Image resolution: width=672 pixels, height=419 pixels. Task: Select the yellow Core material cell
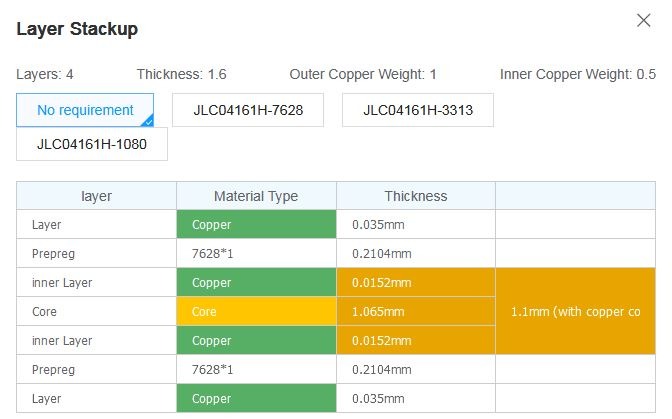point(256,311)
